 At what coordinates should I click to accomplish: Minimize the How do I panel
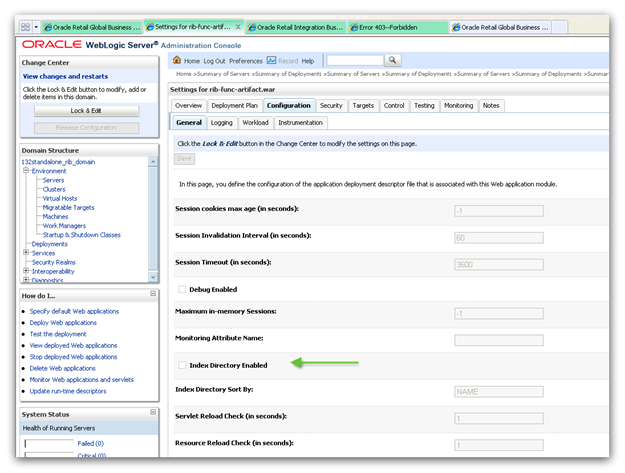pos(153,293)
